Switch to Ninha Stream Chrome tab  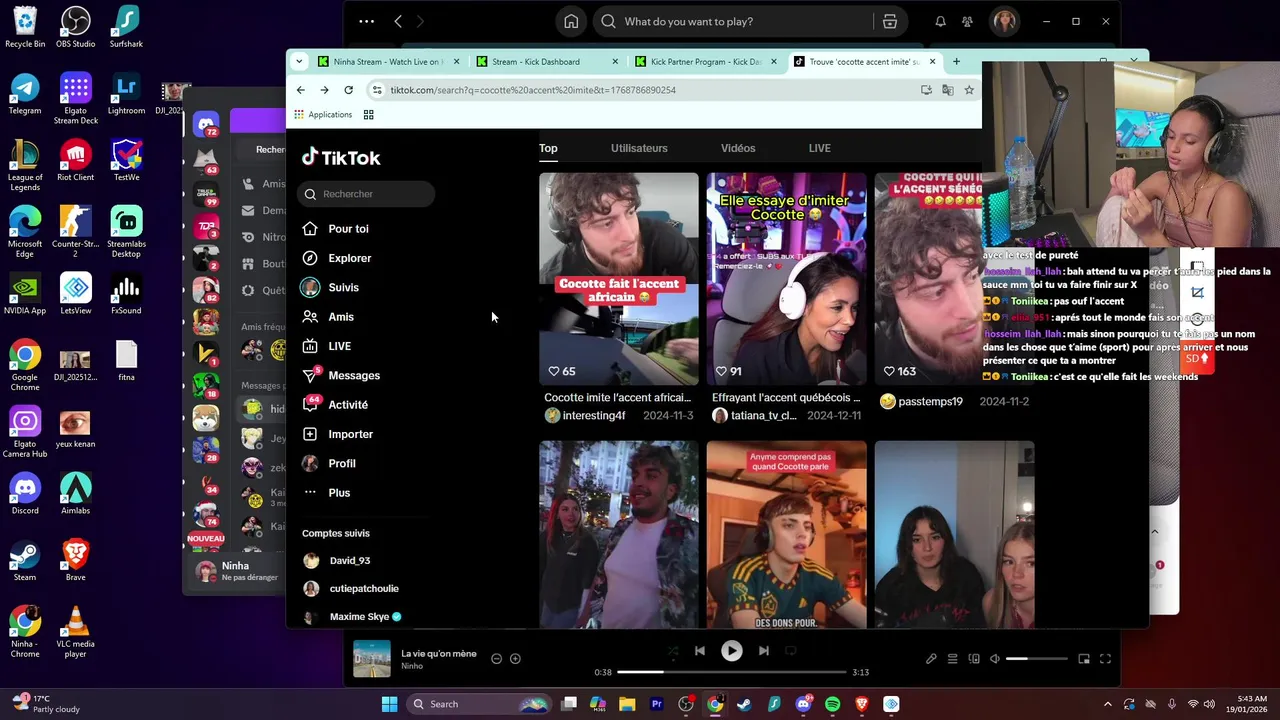click(387, 62)
